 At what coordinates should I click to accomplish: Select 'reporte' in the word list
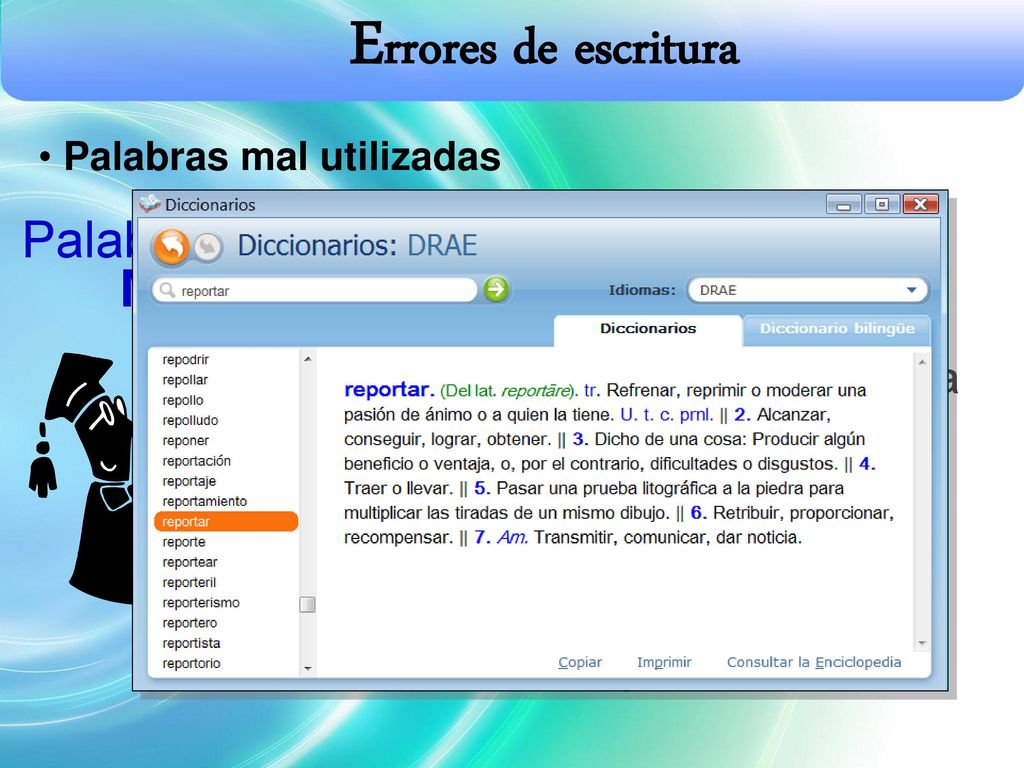pos(184,542)
